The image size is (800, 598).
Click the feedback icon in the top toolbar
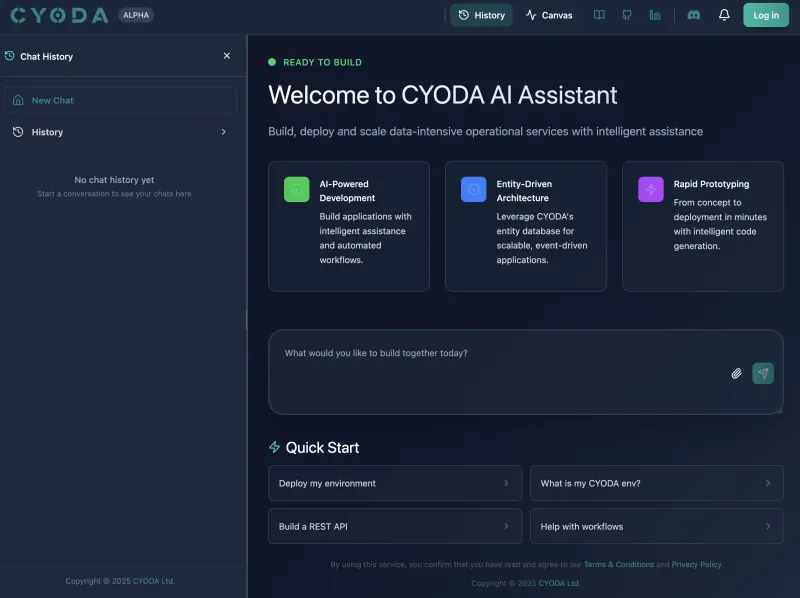(x=626, y=15)
